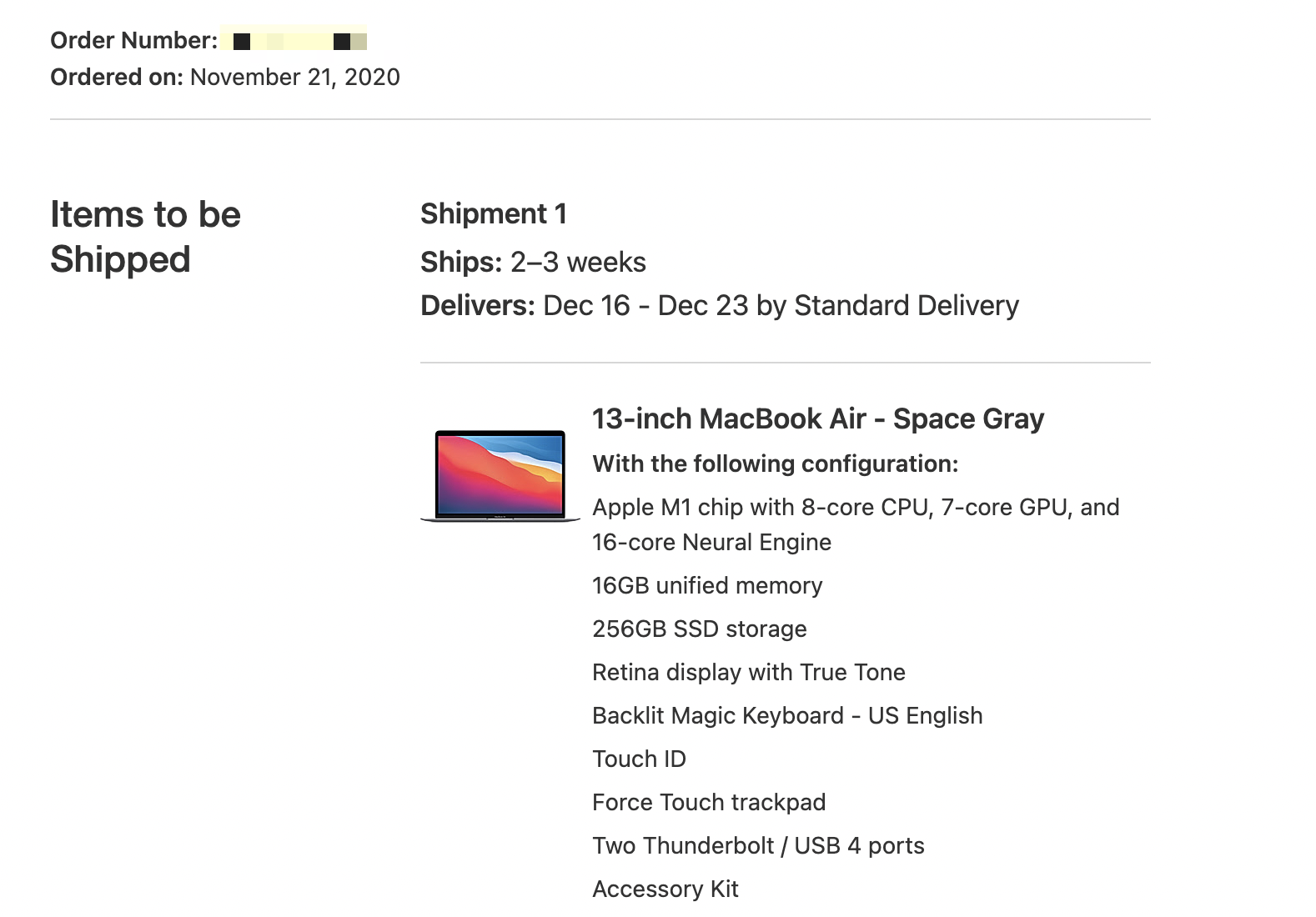Click the Force Touch trackpad line
The width and height of the screenshot is (1316, 917).
708,802
